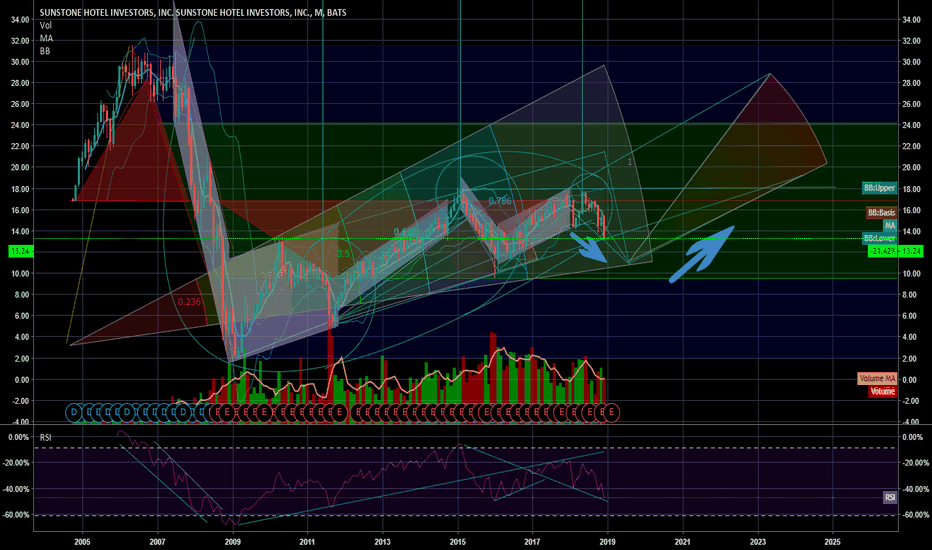This screenshot has width=932, height=550.
Task: Click the BB:Lower label on the price scale
Action: (x=879, y=238)
